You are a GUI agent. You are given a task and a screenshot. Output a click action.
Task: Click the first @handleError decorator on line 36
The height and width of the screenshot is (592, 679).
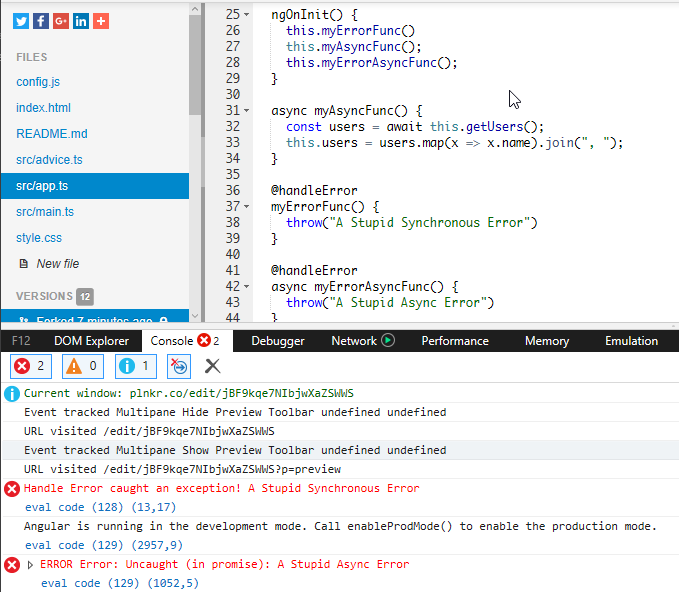314,191
